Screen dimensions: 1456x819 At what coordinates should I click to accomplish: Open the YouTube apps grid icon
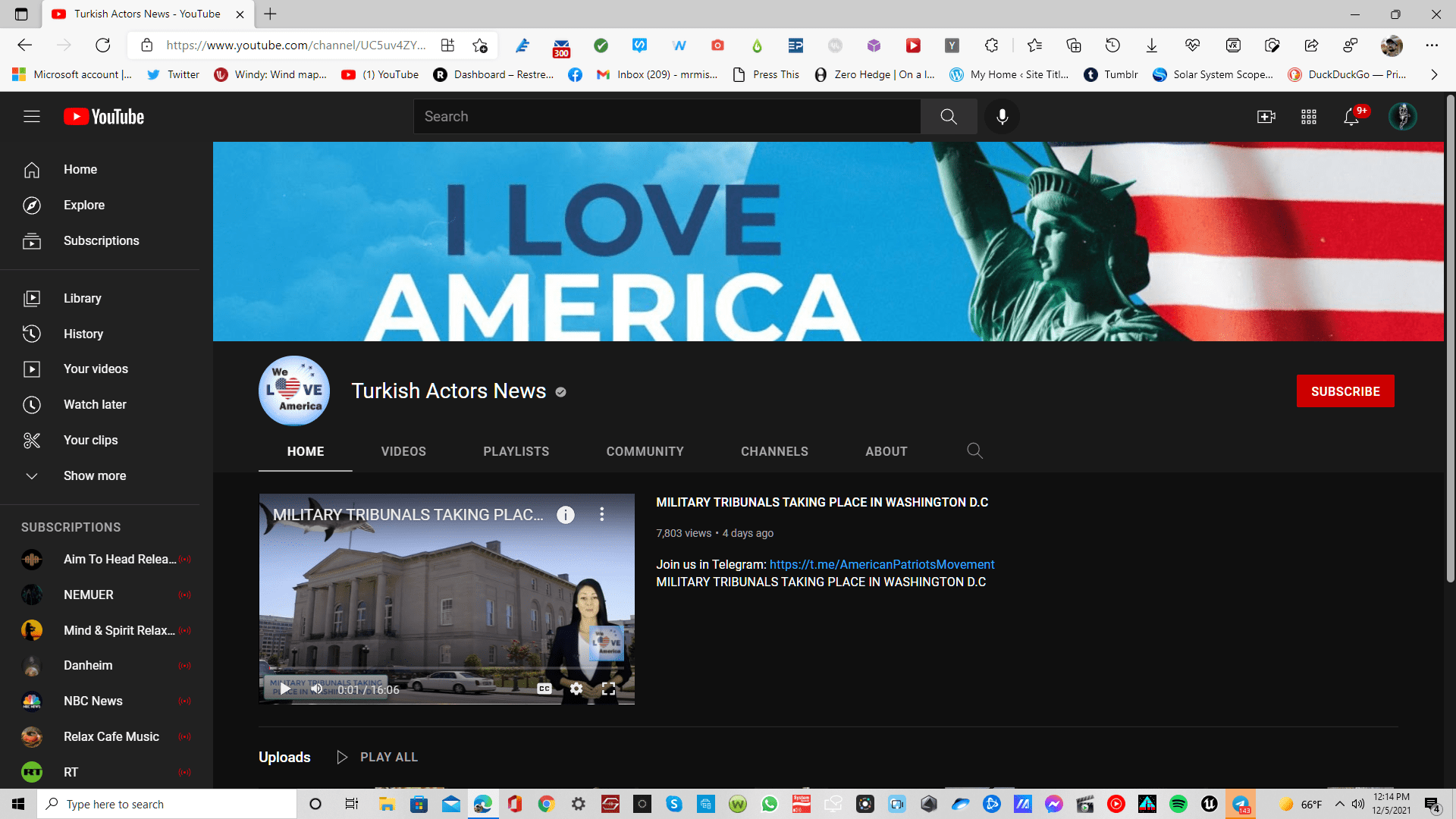pyautogui.click(x=1309, y=117)
